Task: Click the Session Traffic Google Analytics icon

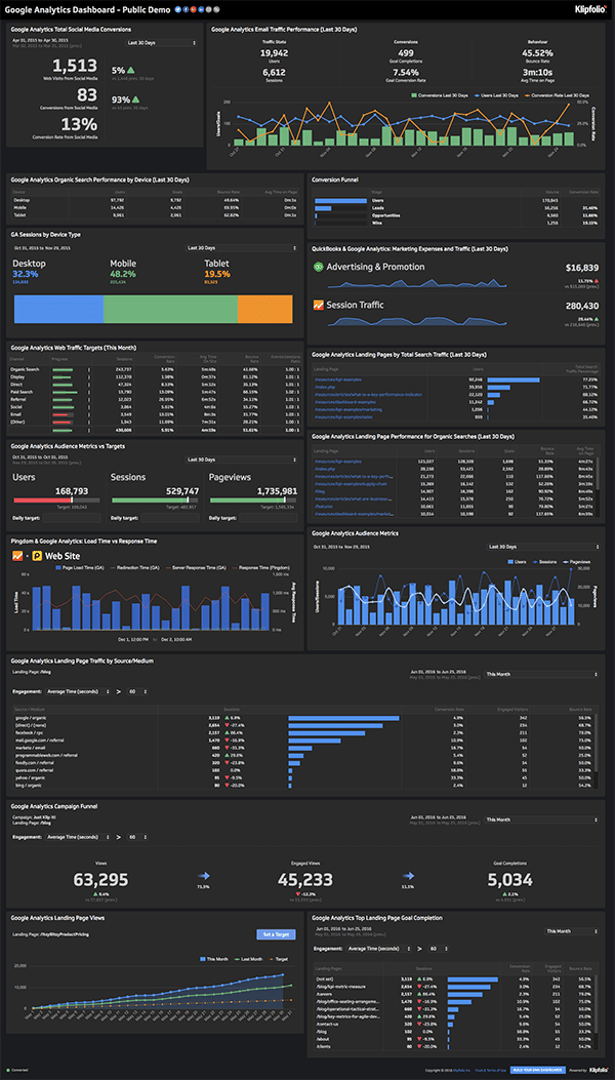Action: point(318,305)
